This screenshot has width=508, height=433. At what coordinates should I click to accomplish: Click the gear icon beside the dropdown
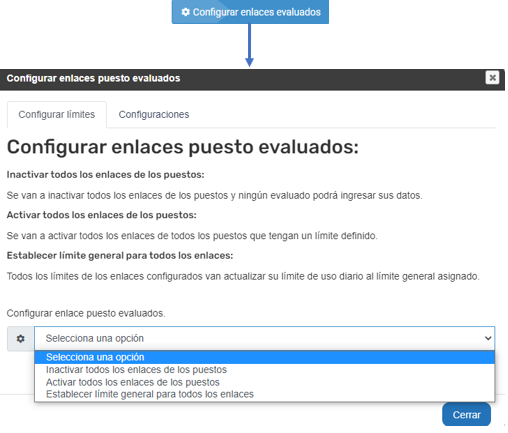21,339
